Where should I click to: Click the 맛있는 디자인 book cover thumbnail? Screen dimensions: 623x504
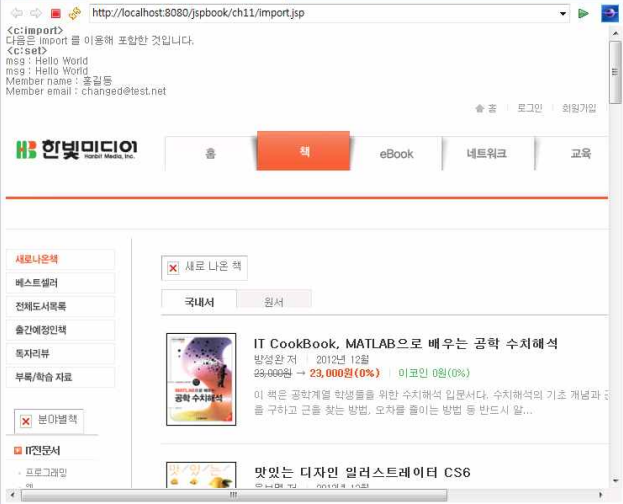point(201,475)
